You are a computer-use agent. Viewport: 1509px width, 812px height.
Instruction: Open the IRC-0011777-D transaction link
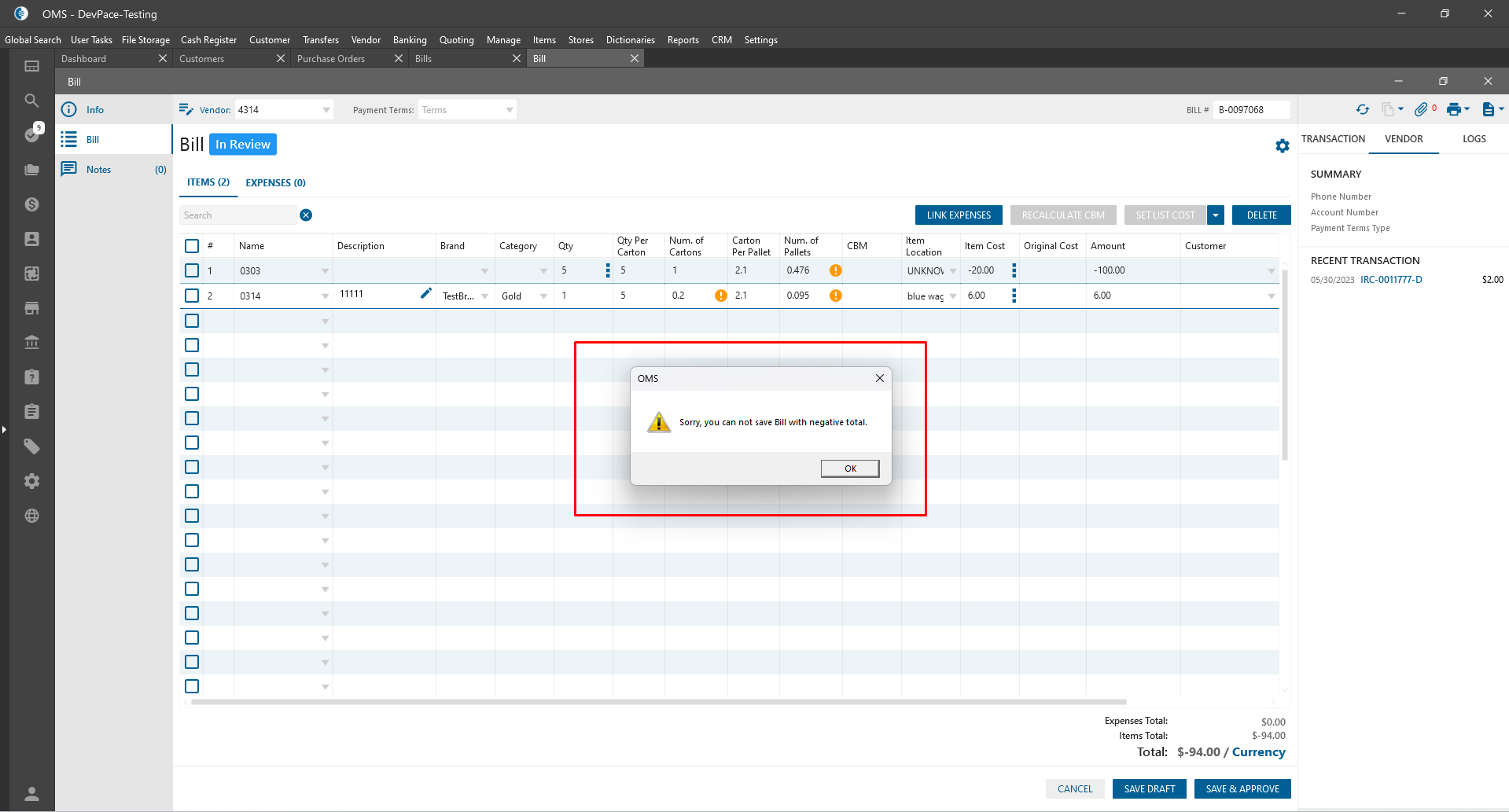pos(1391,280)
